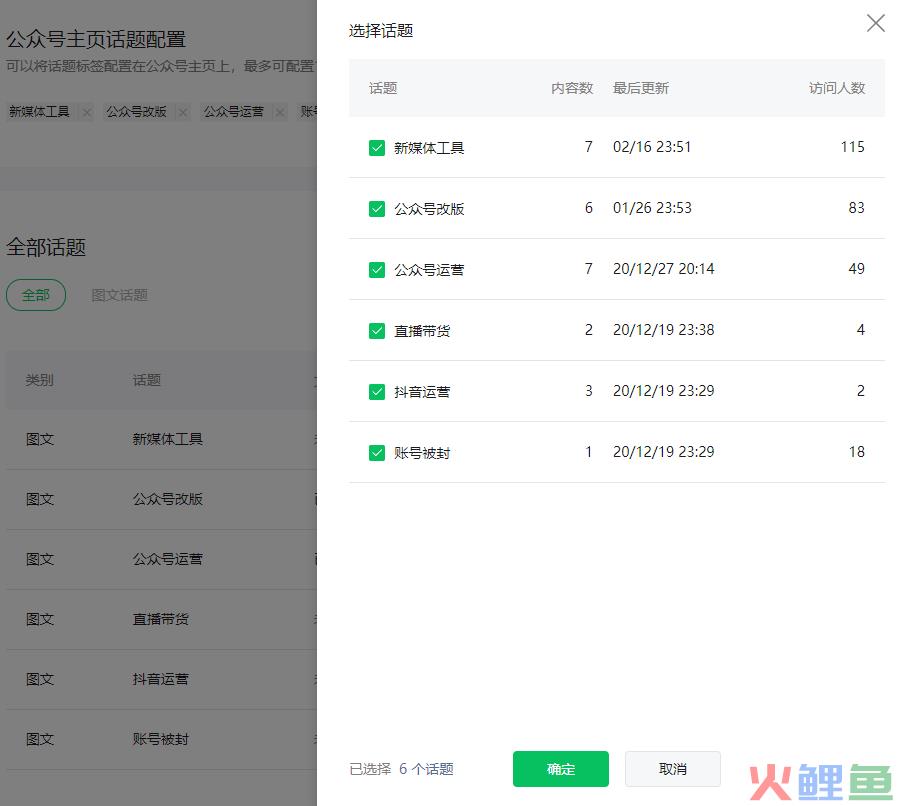Click 公众号运营 in background 全部话题 list
The height and width of the screenshot is (806, 917).
click(168, 559)
